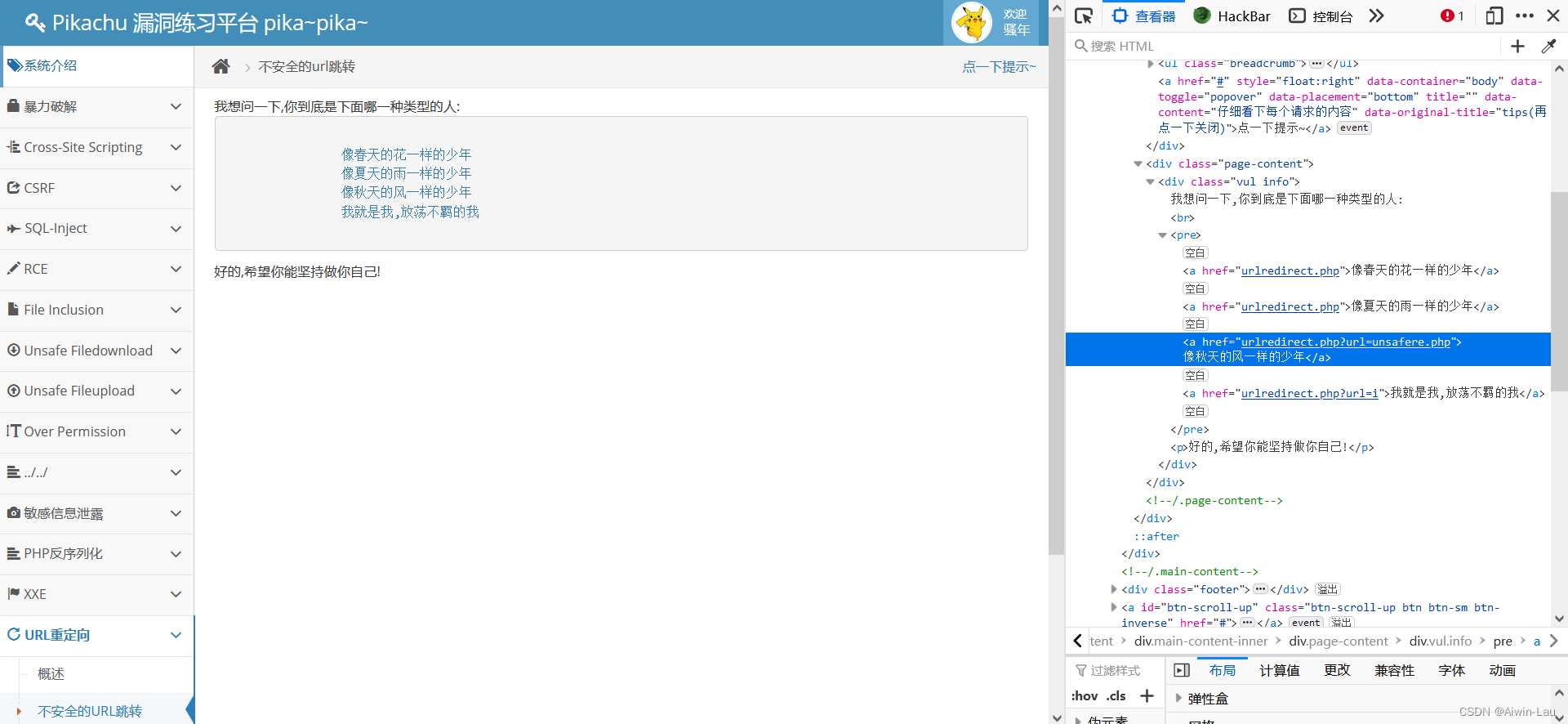This screenshot has width=1568, height=724.
Task: Expand the SQL-Inject sidebar menu
Action: pos(96,229)
